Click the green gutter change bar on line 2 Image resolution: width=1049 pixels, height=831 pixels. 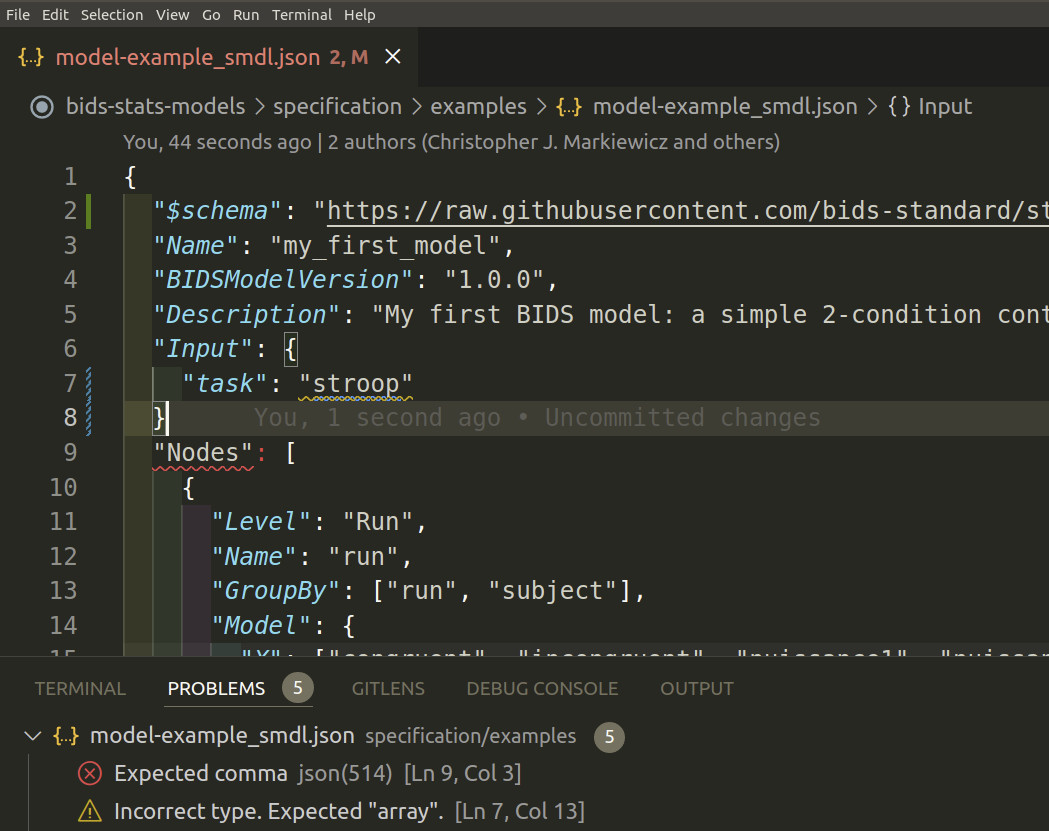[88, 210]
